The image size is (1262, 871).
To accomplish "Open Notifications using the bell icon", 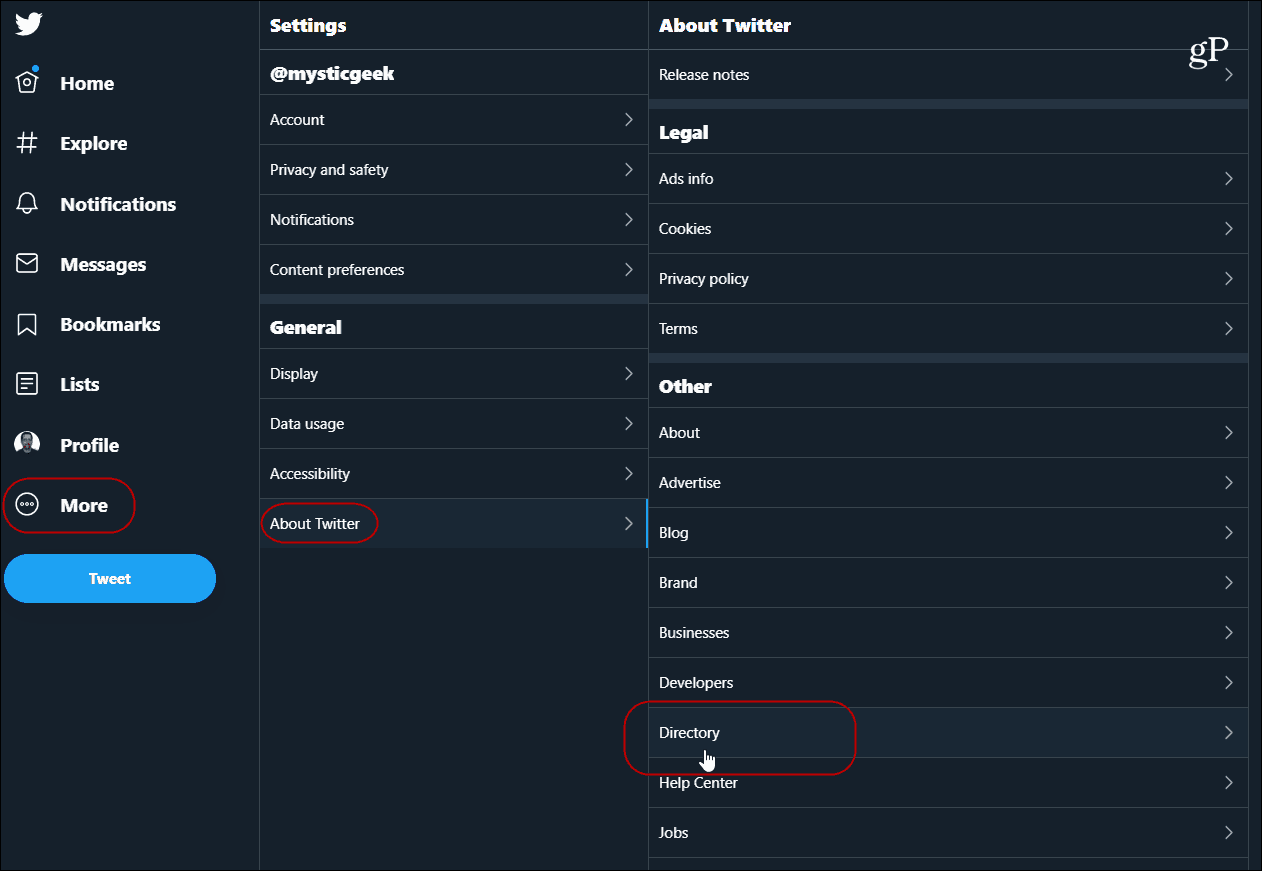I will (27, 204).
